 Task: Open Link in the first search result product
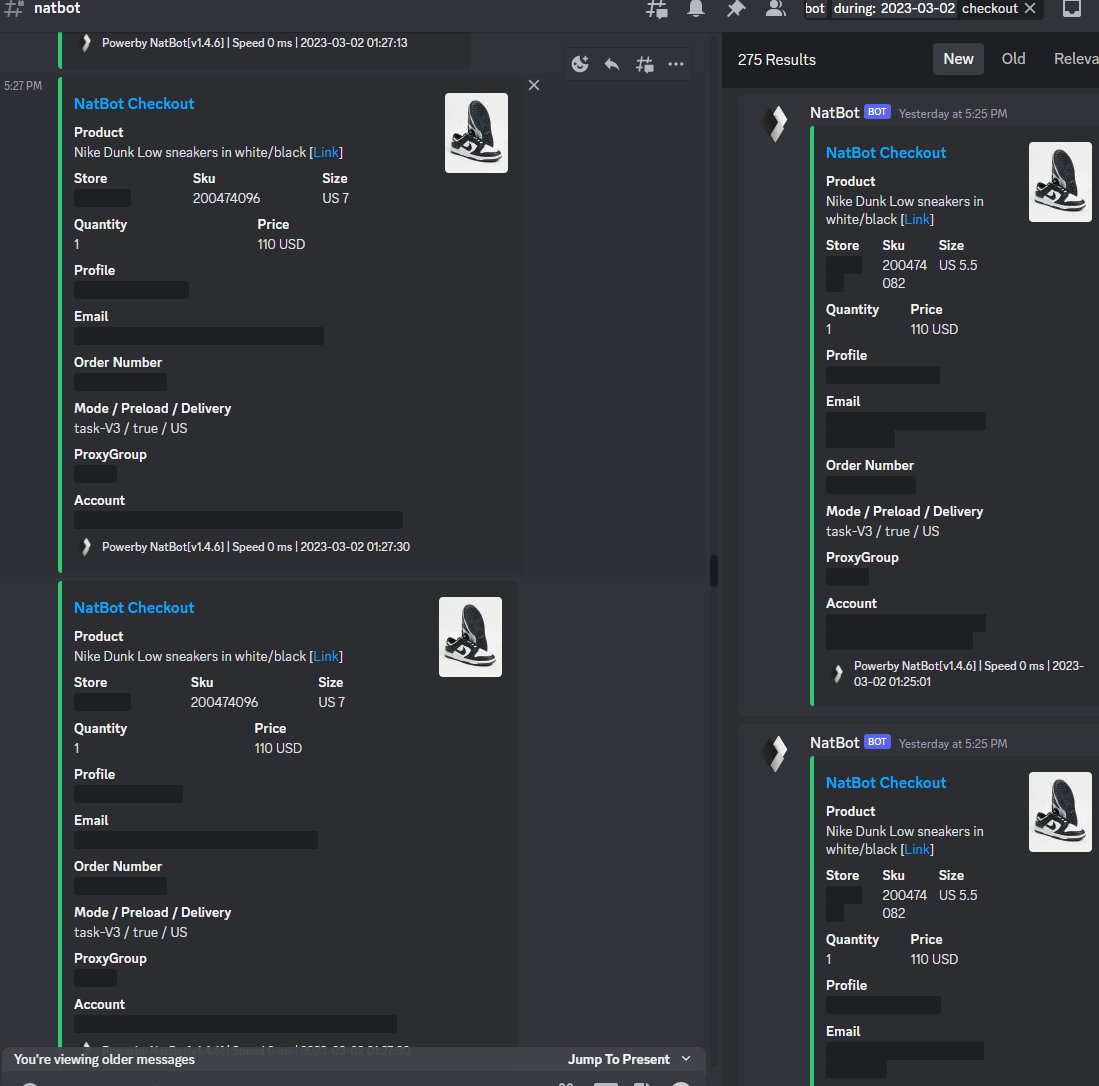click(917, 219)
